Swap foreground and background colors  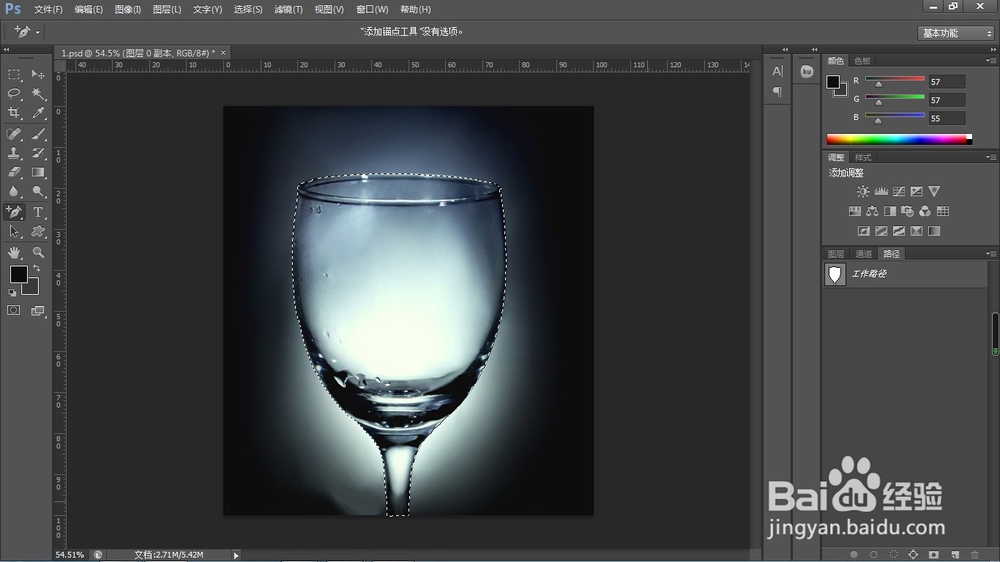[x=36, y=268]
